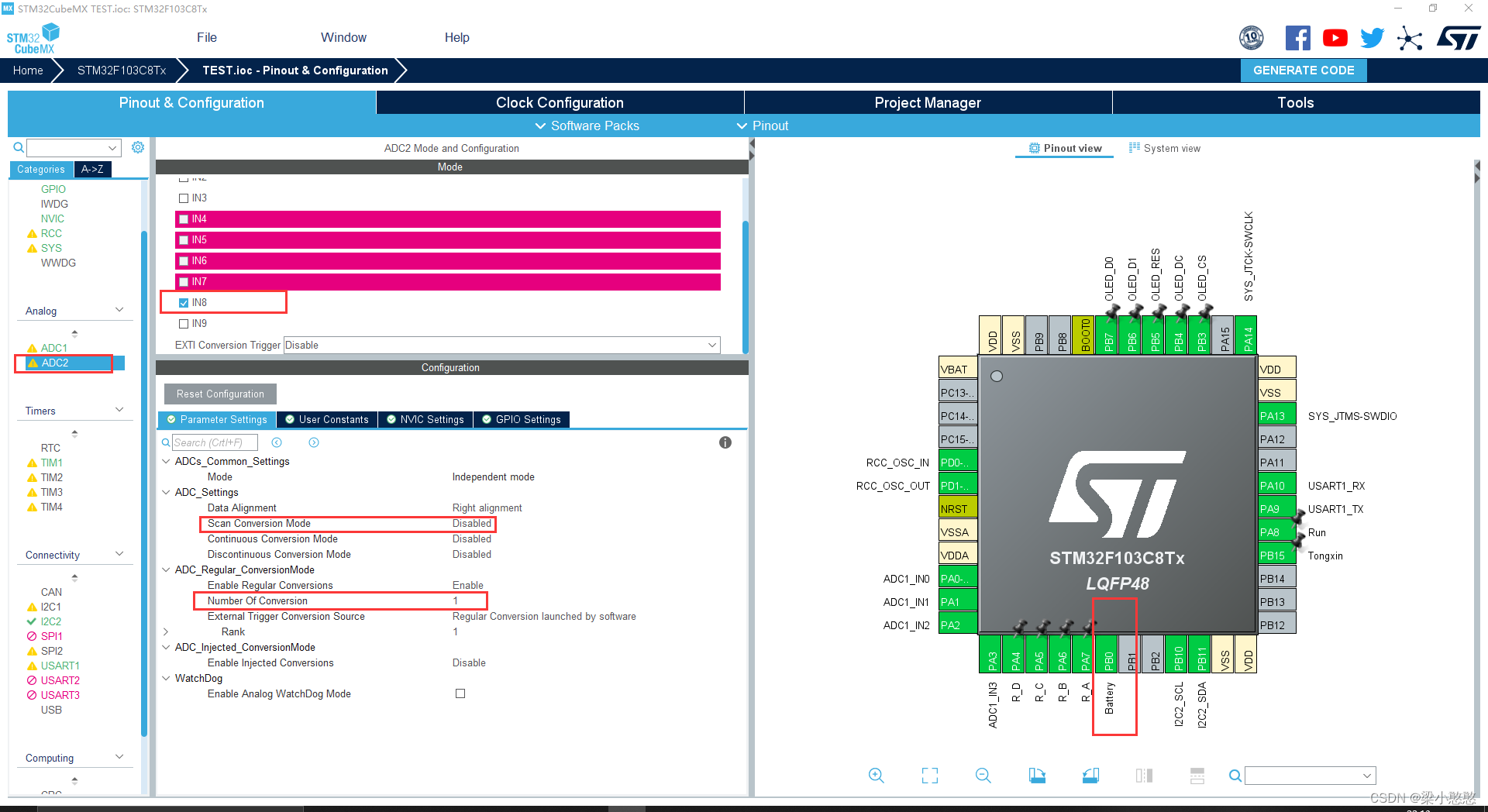Select USART1 in Connectivity list
Viewport: 1488px width, 812px height.
60,666
